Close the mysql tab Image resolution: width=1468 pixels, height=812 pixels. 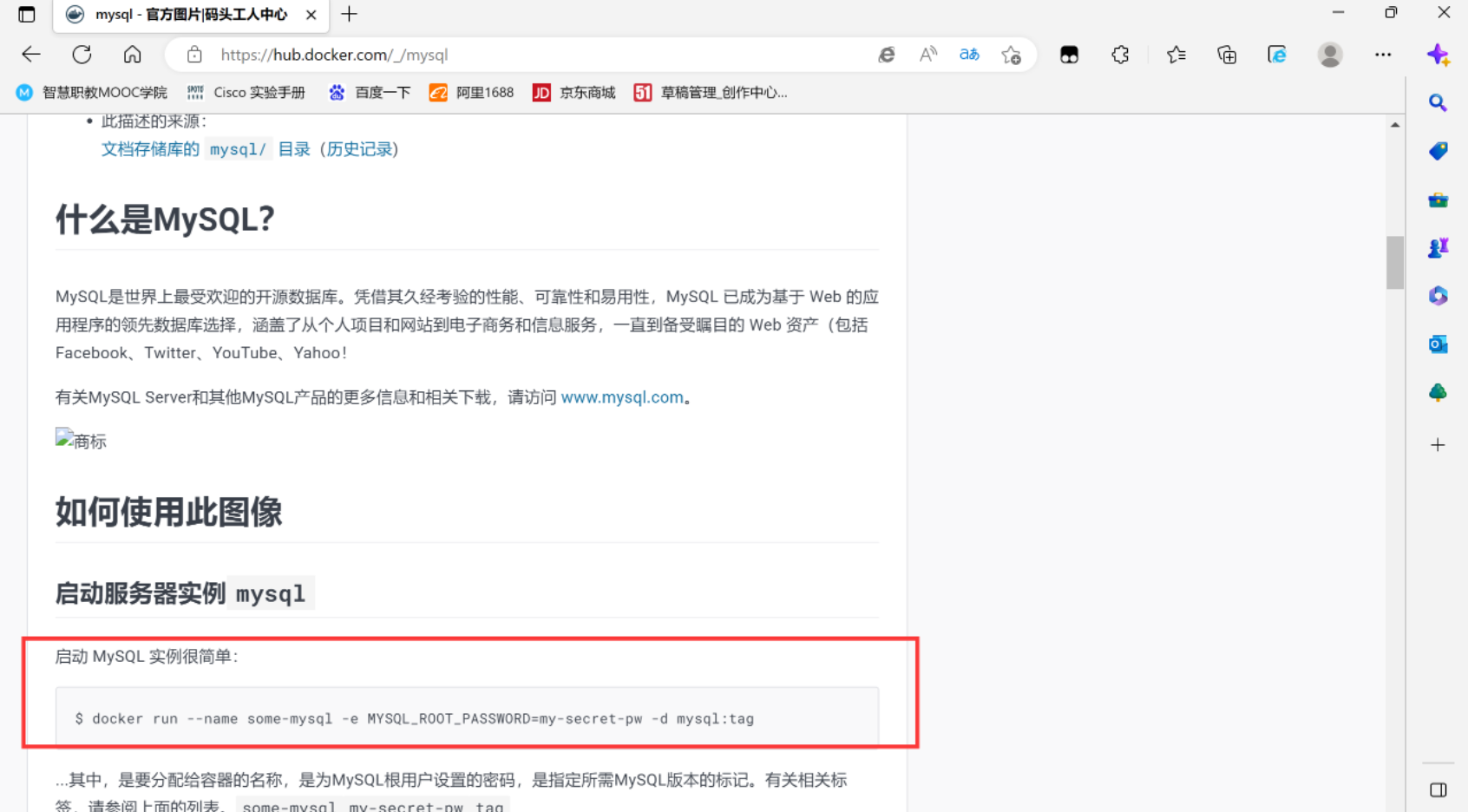pos(311,15)
